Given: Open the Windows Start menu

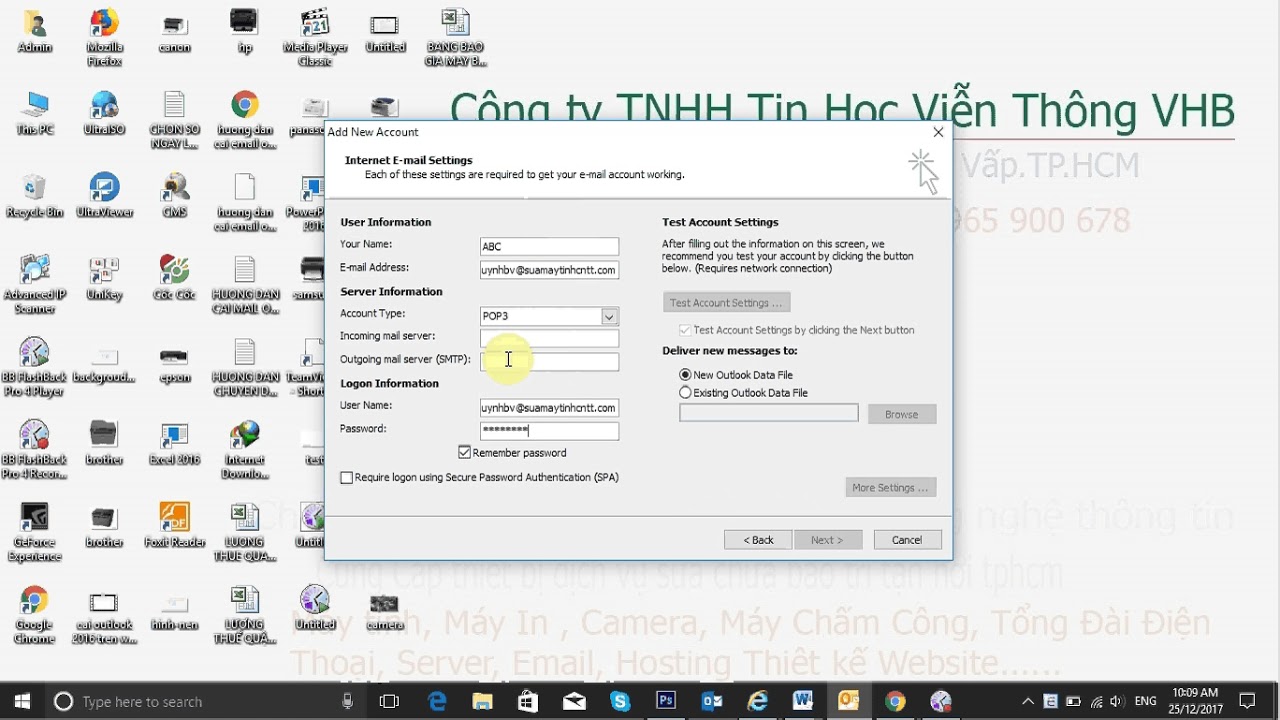Looking at the screenshot, I should point(22,701).
